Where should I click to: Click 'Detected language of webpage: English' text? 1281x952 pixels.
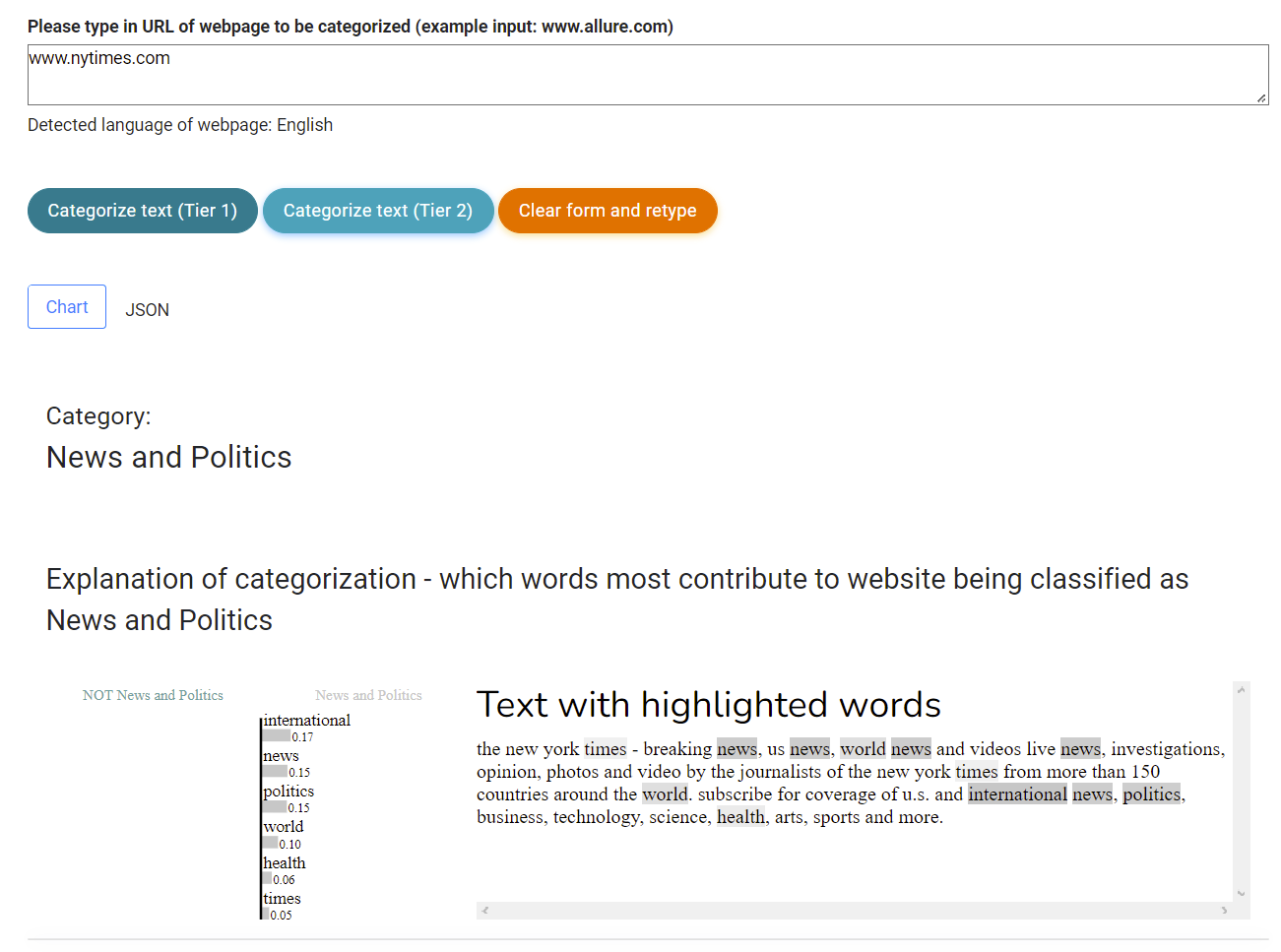tap(180, 125)
